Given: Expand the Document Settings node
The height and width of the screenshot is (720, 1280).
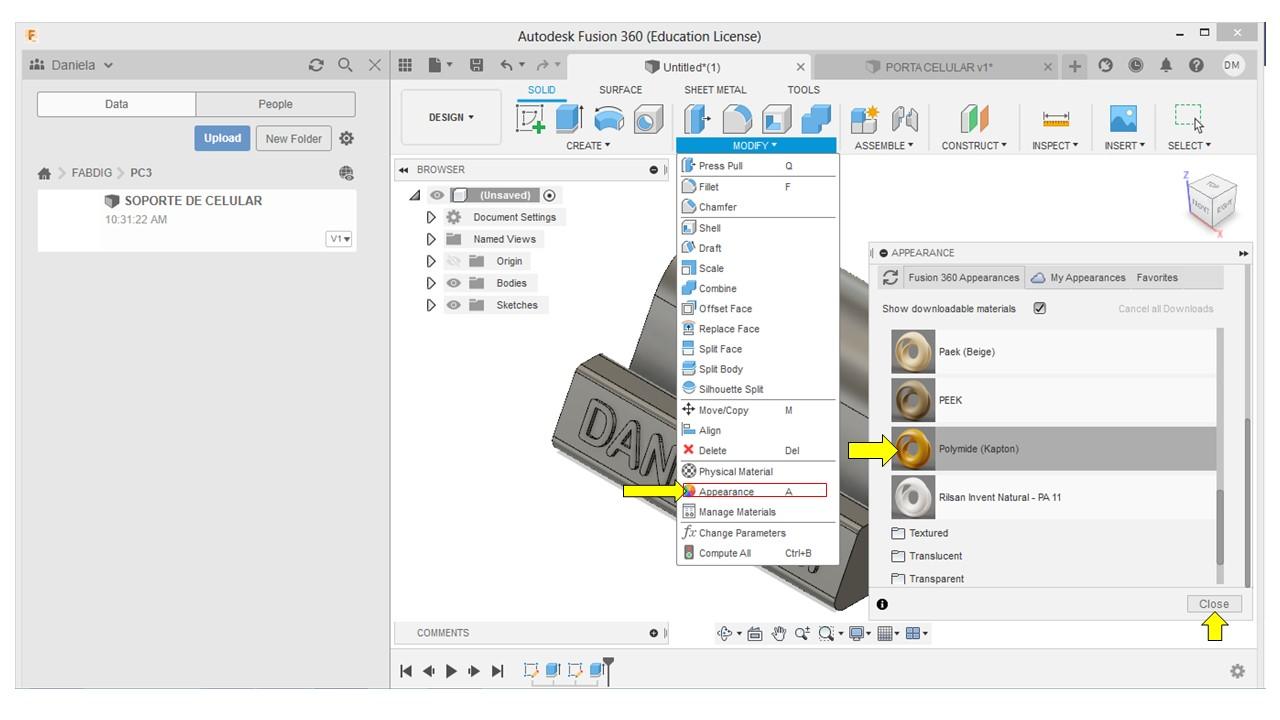Looking at the screenshot, I should (432, 217).
